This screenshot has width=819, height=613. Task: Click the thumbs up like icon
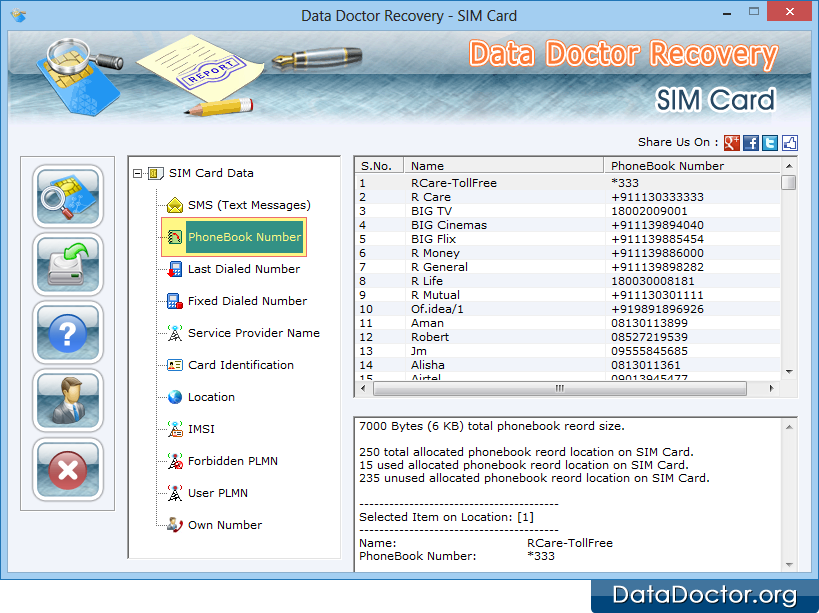789,143
